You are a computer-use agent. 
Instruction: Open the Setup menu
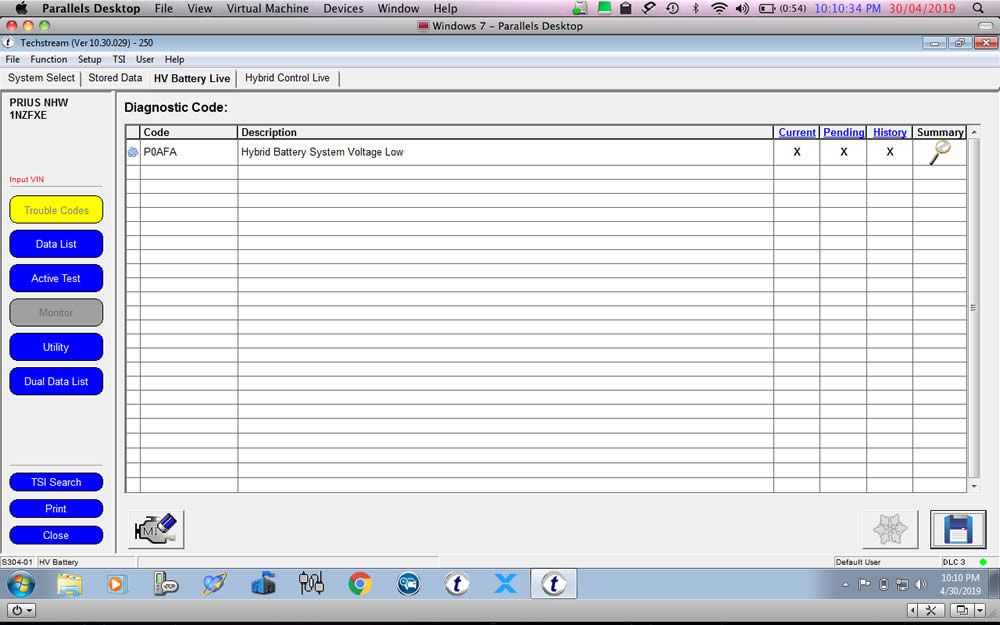[x=89, y=59]
